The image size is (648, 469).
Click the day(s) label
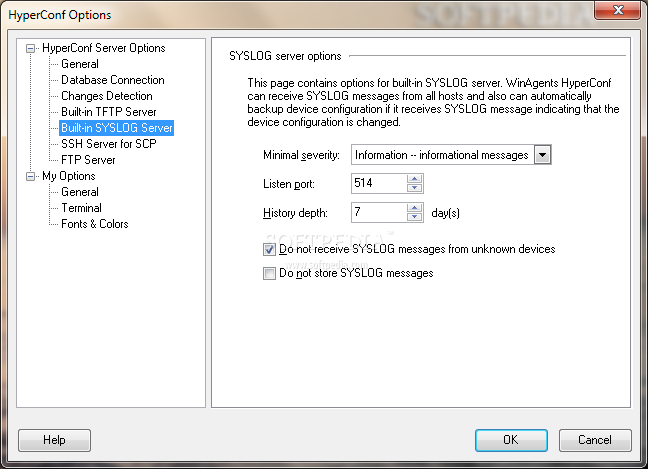tap(446, 213)
